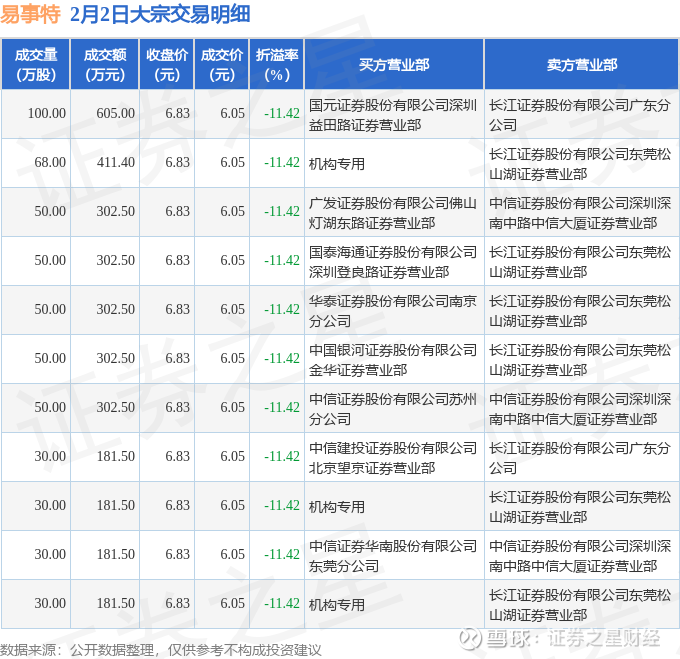
Task: Click the 易事特 stock name in title
Action: pyautogui.click(x=30, y=14)
